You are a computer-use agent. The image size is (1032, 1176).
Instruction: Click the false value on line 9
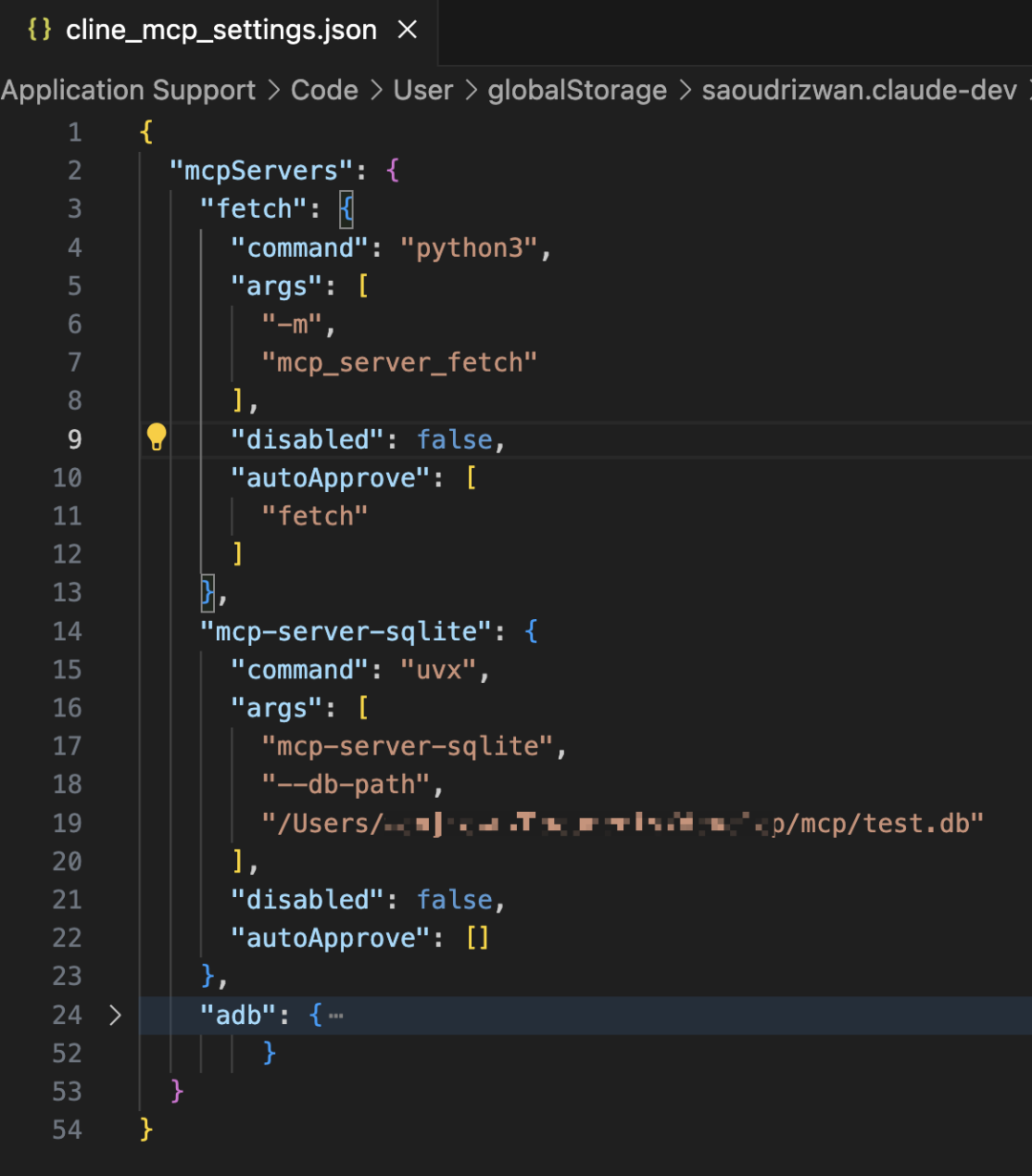point(454,439)
